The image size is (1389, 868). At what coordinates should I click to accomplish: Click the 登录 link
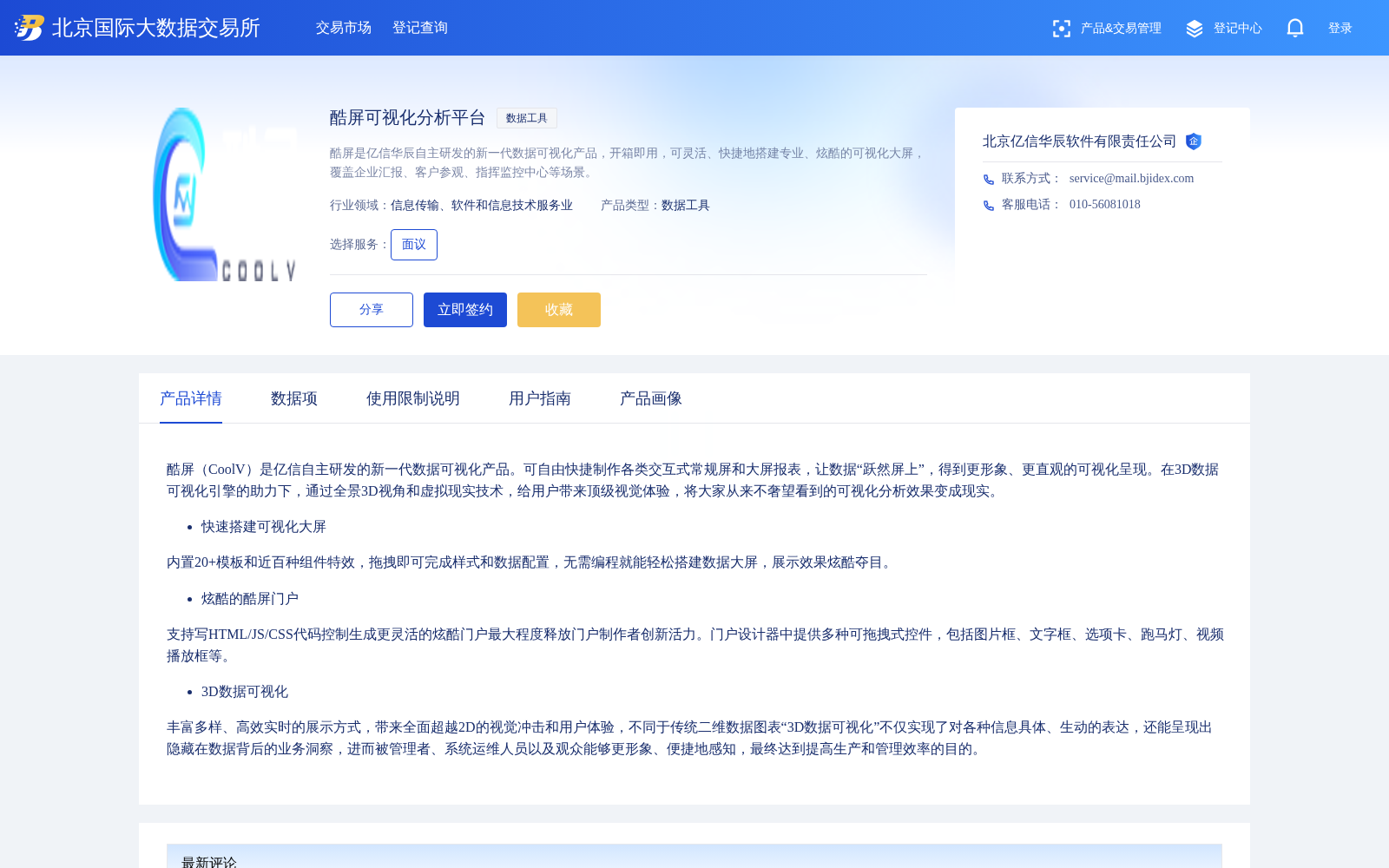pyautogui.click(x=1340, y=29)
